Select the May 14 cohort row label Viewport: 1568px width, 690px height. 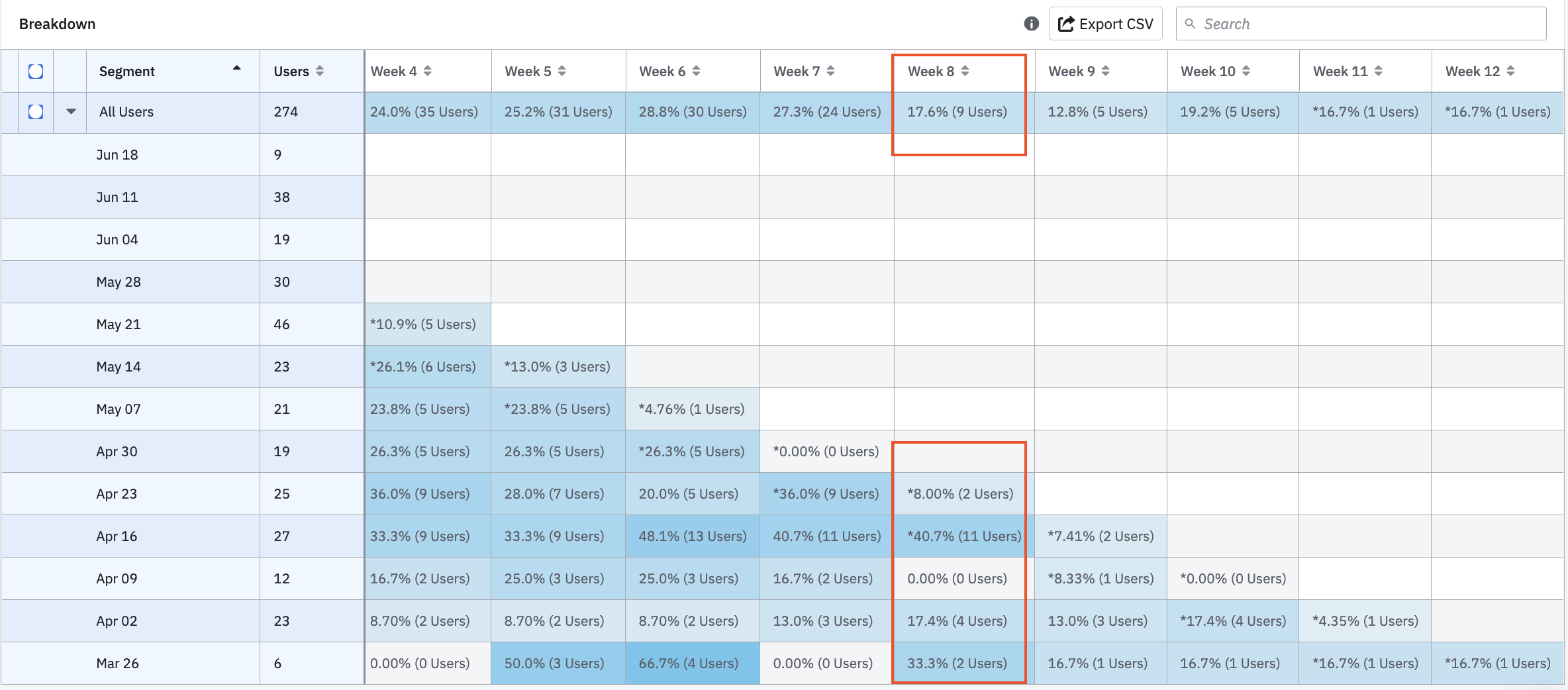tap(119, 367)
